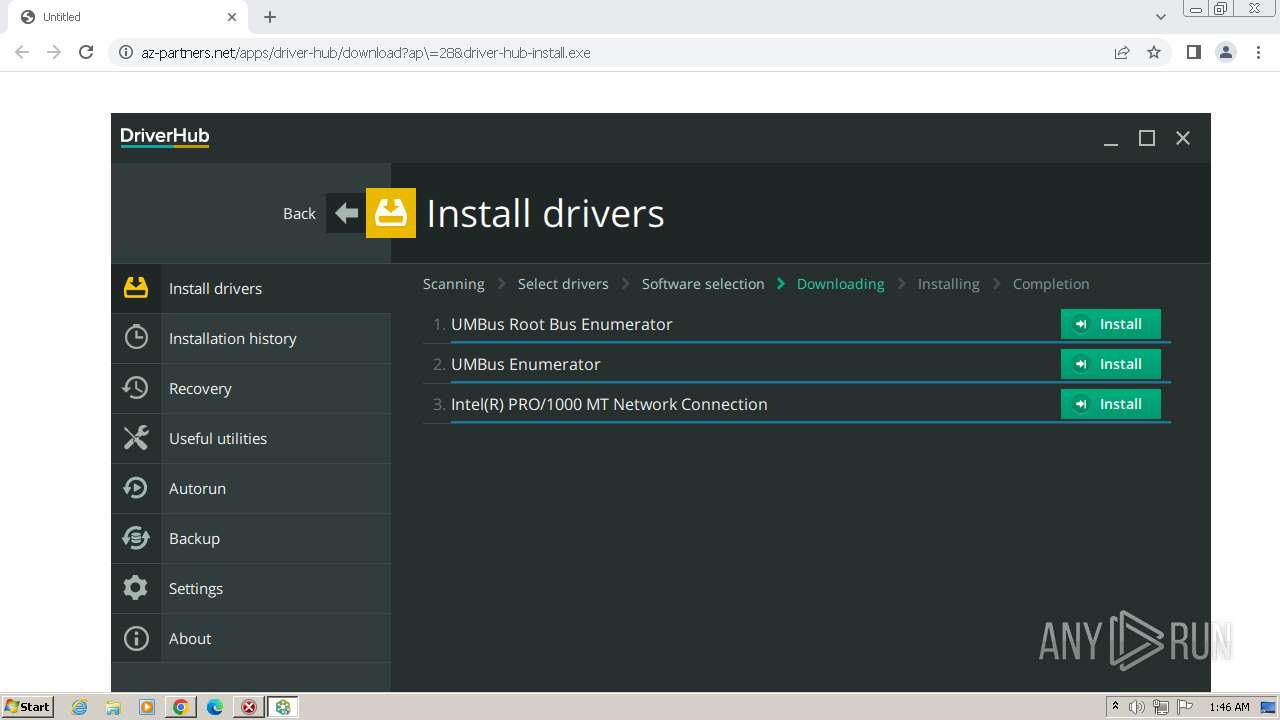Select Useful utilities in the sidebar

(251, 438)
